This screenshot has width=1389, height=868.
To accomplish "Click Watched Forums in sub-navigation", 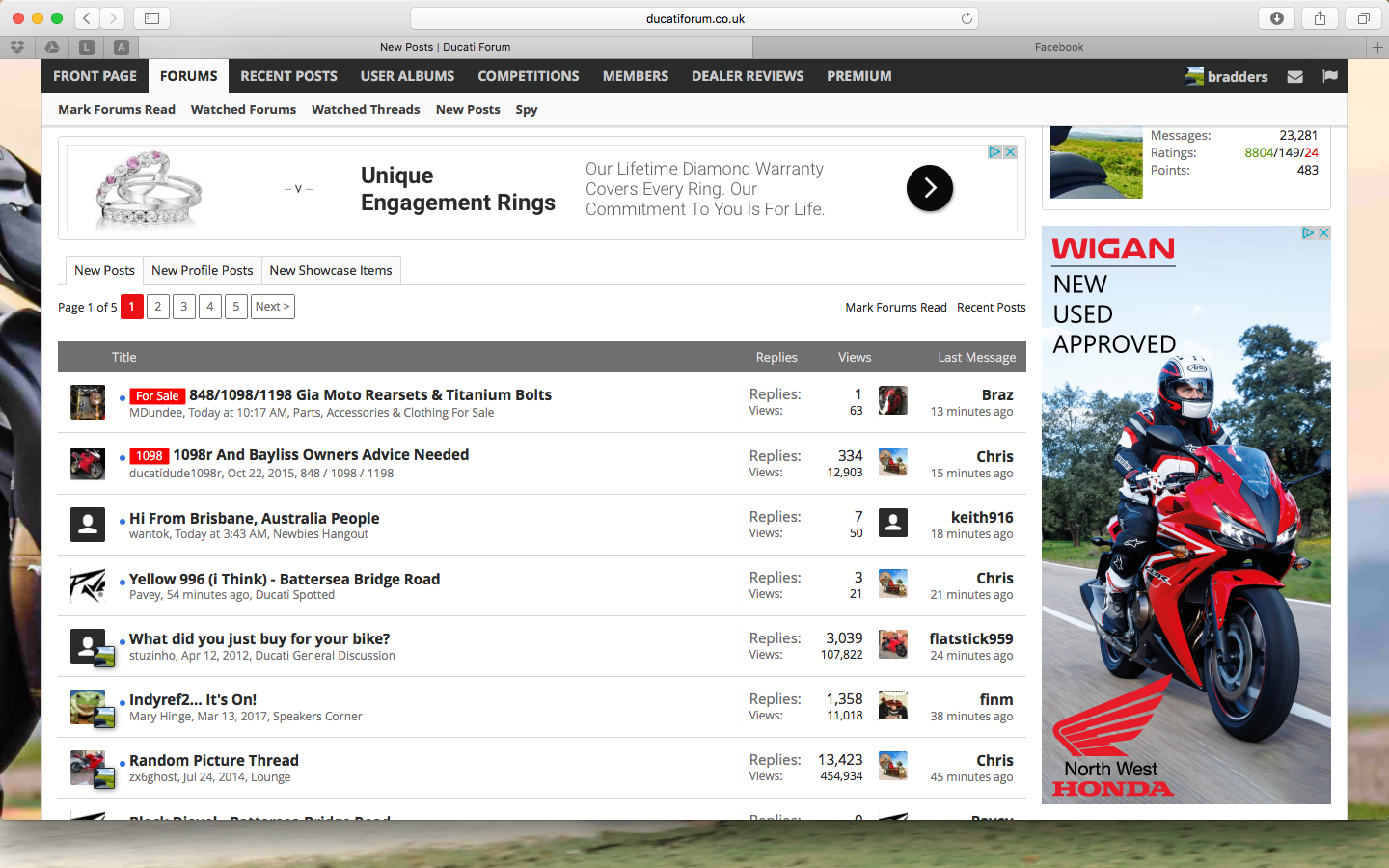I will point(243,109).
